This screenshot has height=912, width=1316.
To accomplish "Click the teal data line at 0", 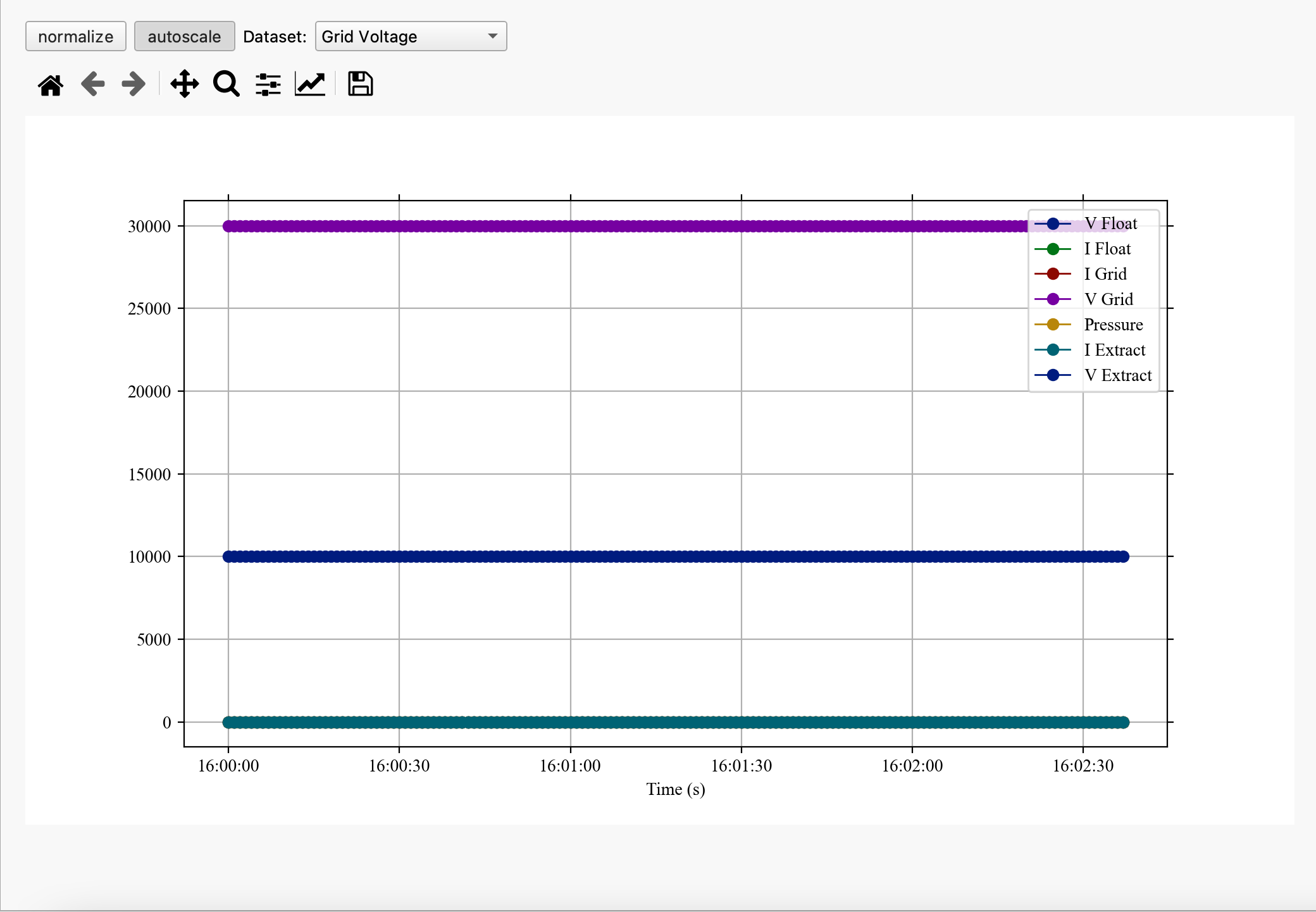I will click(676, 722).
